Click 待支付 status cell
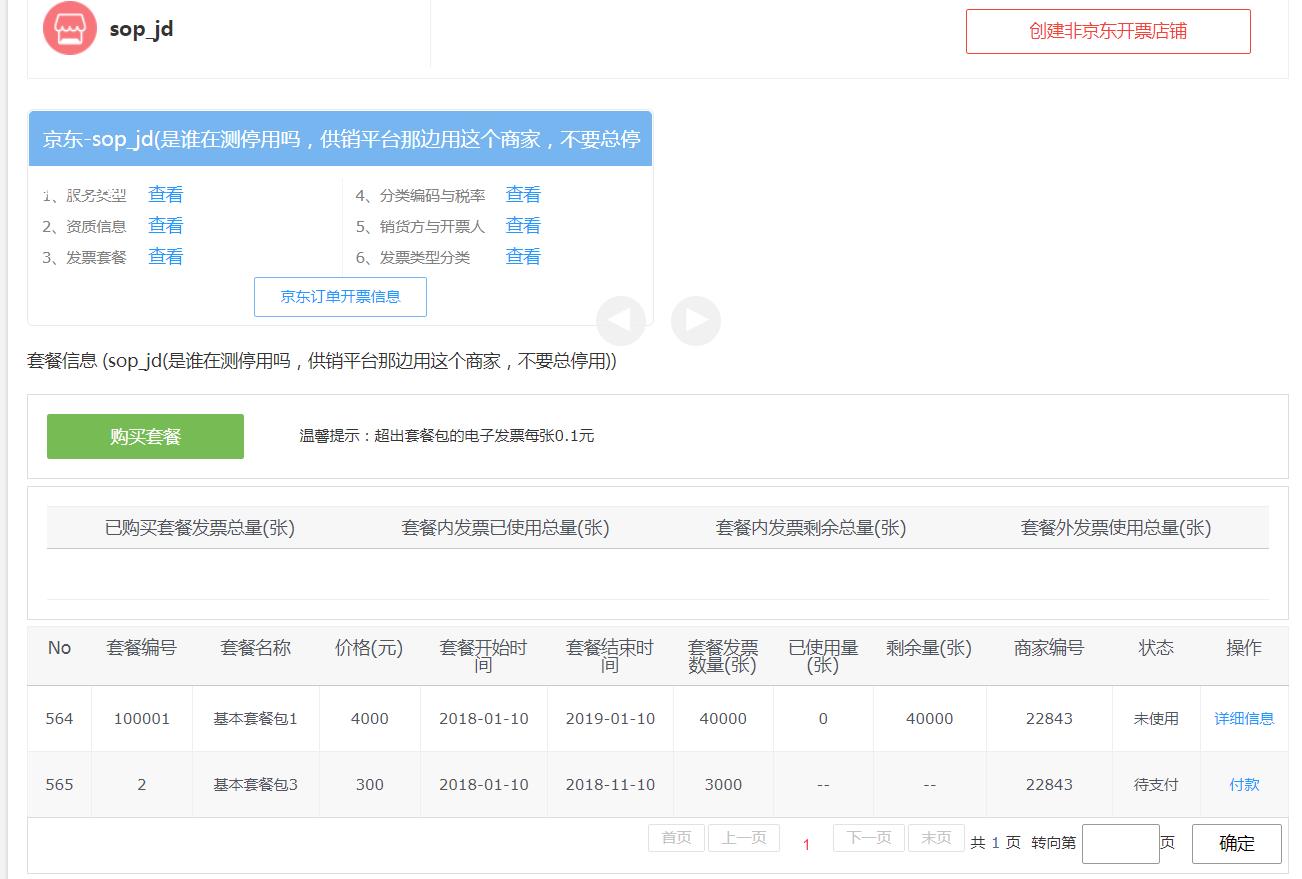This screenshot has height=879, width=1302. (1156, 784)
